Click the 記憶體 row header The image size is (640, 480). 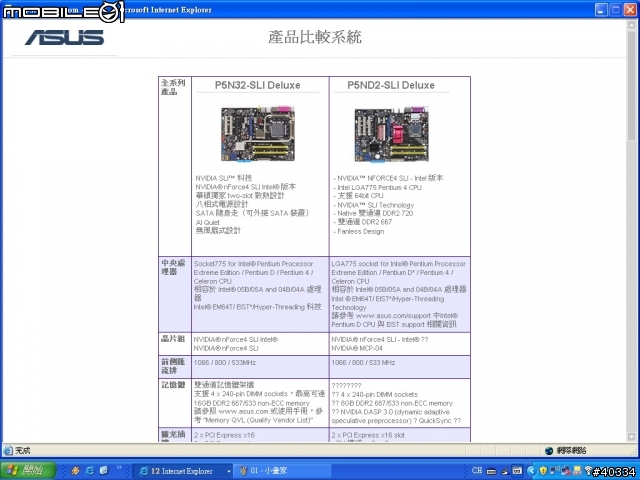click(x=173, y=384)
